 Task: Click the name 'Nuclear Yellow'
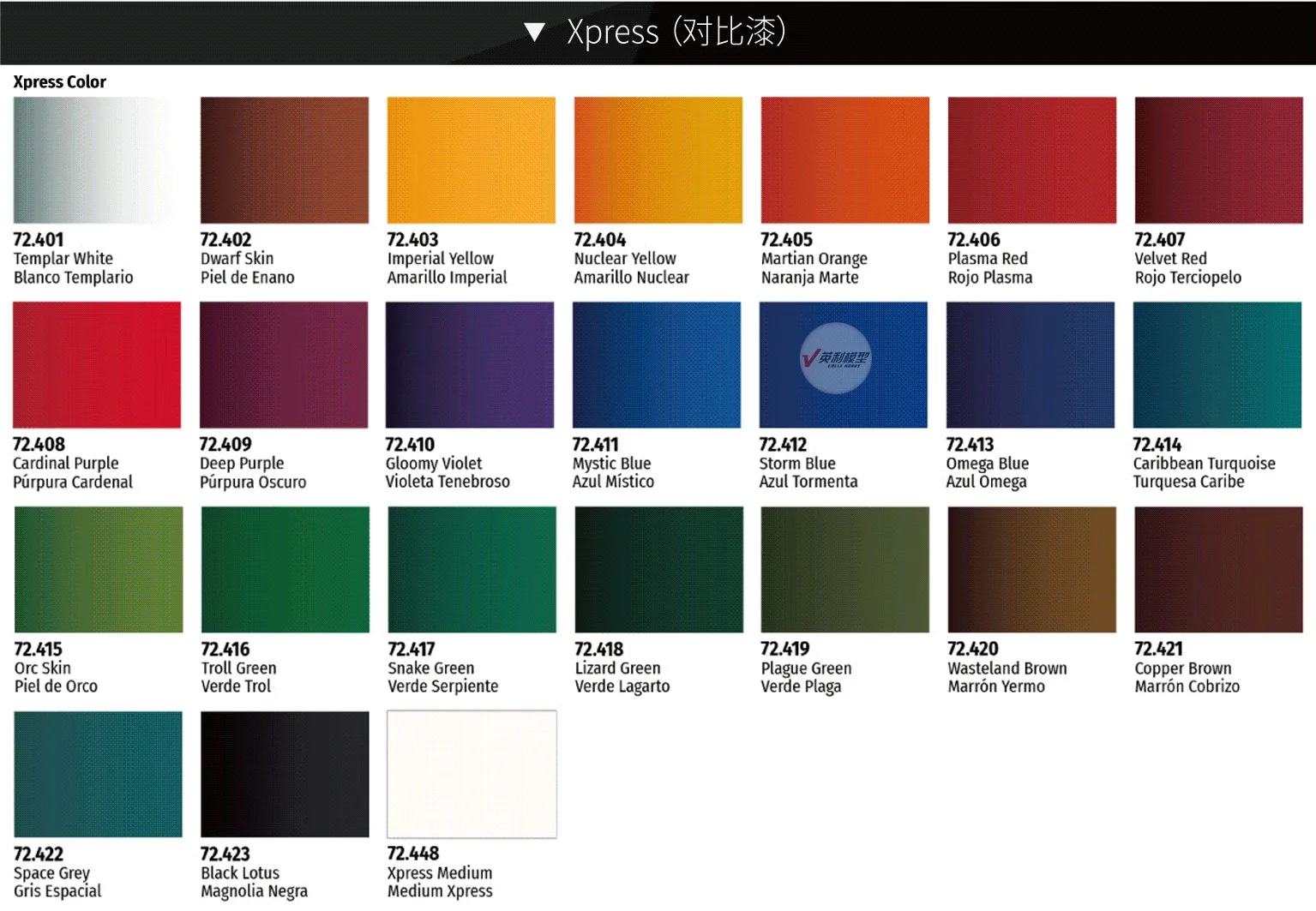pyautogui.click(x=625, y=259)
